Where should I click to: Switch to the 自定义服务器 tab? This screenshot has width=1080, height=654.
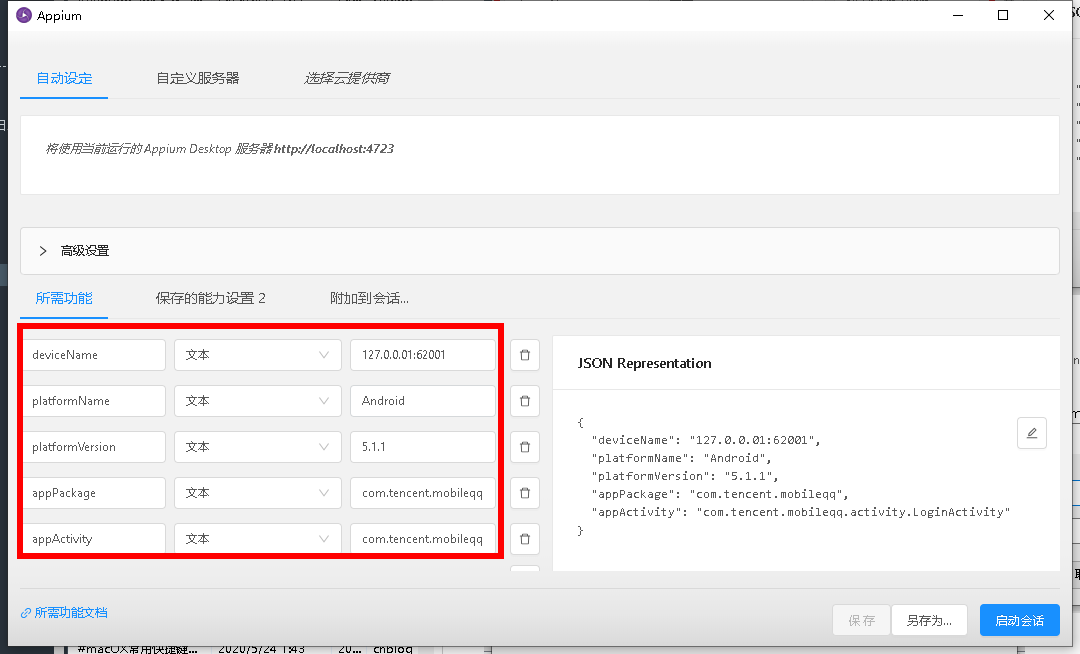(x=198, y=78)
